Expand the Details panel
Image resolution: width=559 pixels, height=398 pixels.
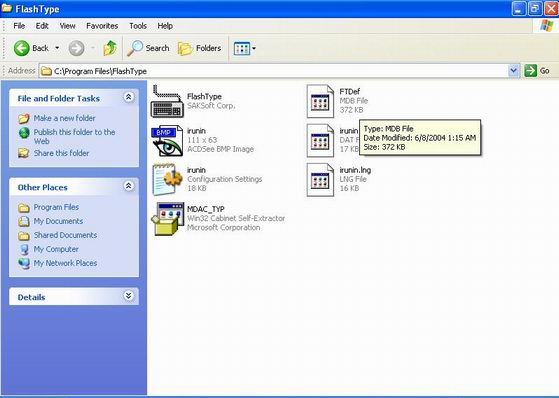point(128,296)
